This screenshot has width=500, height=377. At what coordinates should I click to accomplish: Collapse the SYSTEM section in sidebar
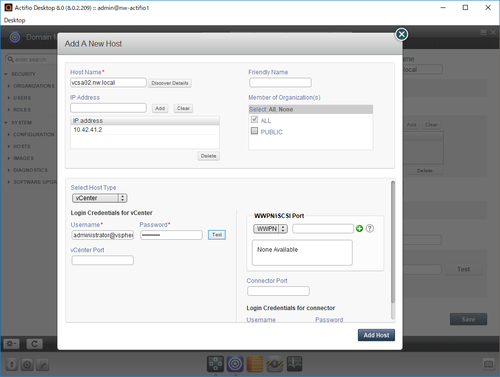(x=6, y=123)
